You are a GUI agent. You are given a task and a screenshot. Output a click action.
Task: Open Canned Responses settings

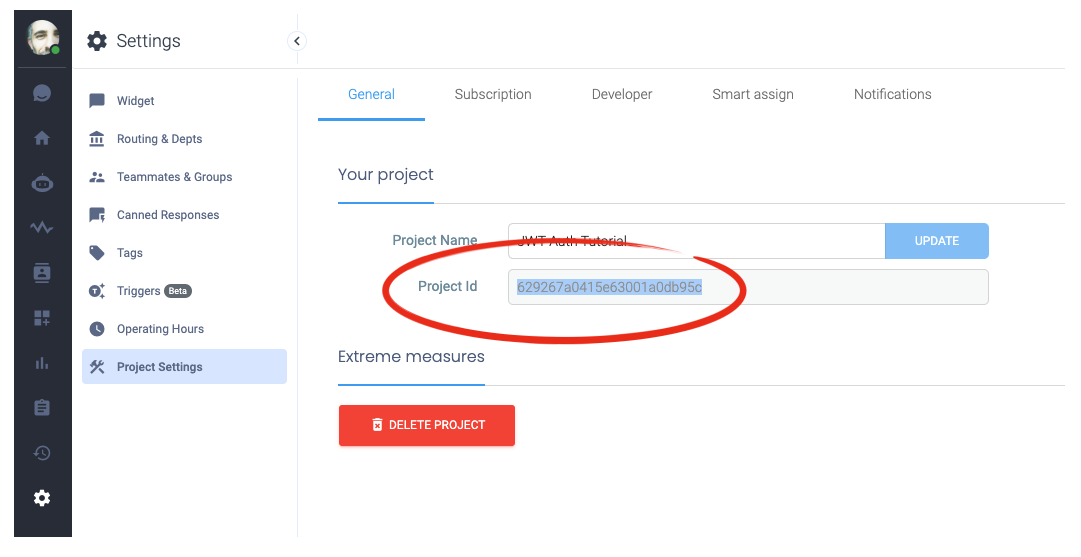click(167, 215)
